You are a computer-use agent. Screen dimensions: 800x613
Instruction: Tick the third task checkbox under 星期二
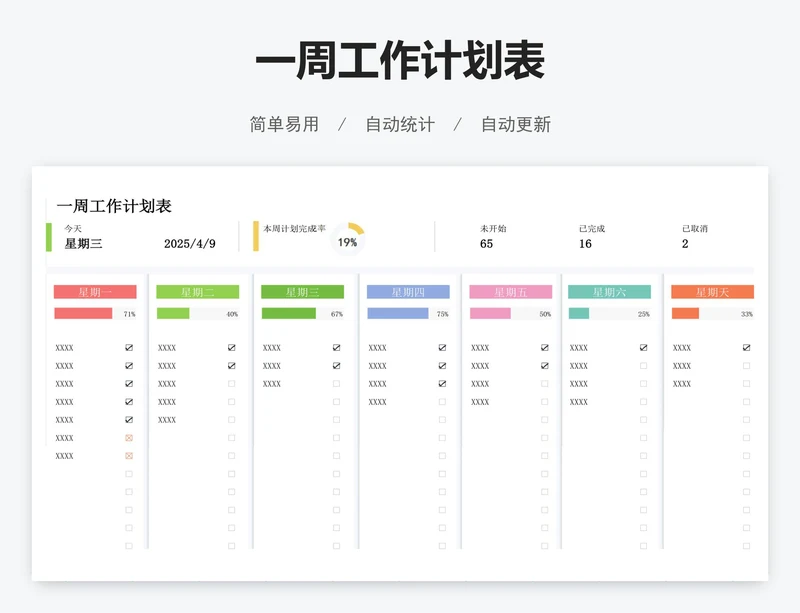pyautogui.click(x=232, y=384)
